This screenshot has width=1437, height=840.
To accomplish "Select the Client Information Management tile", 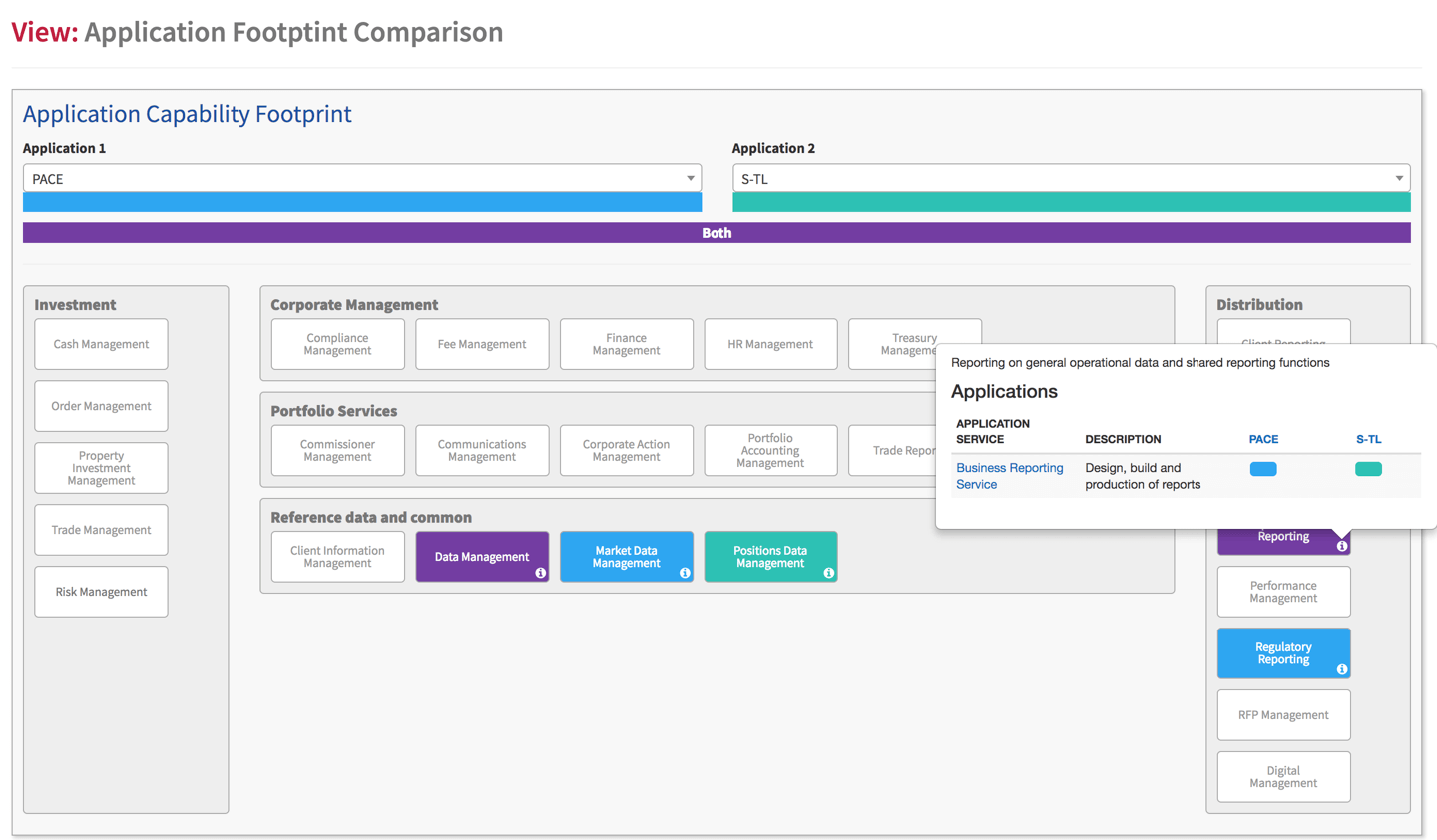I will [337, 557].
